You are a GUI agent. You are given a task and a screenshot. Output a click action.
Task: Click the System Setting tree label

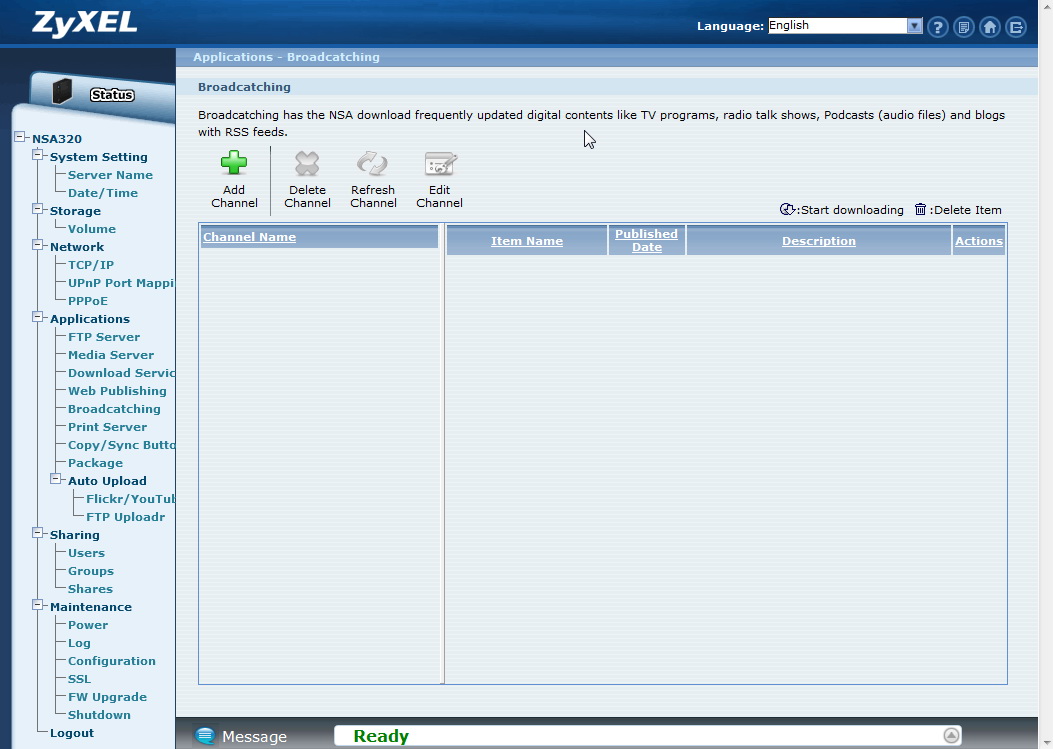[99, 157]
